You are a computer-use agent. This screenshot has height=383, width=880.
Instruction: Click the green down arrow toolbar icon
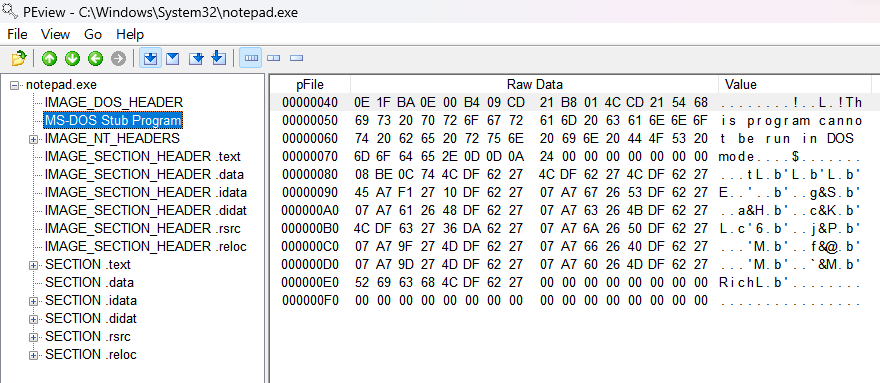[x=72, y=58]
